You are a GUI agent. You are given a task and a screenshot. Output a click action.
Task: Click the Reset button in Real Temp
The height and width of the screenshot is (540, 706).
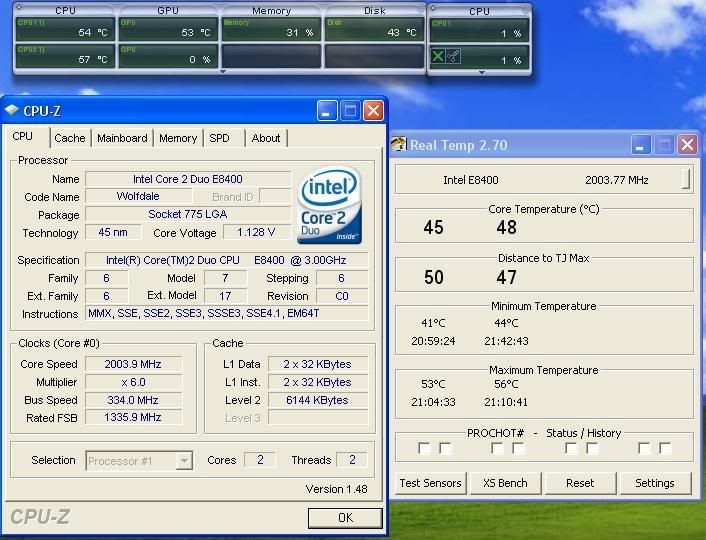(x=580, y=483)
